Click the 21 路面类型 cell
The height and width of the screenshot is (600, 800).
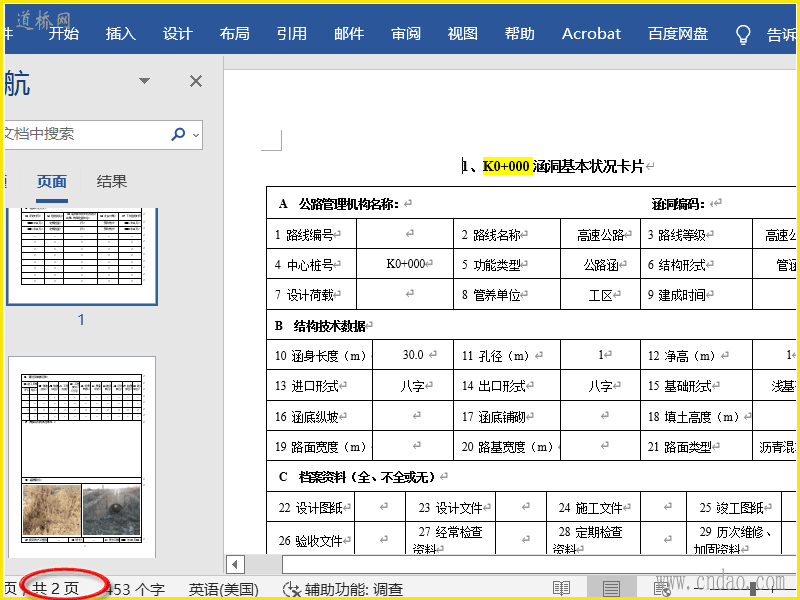(x=696, y=446)
